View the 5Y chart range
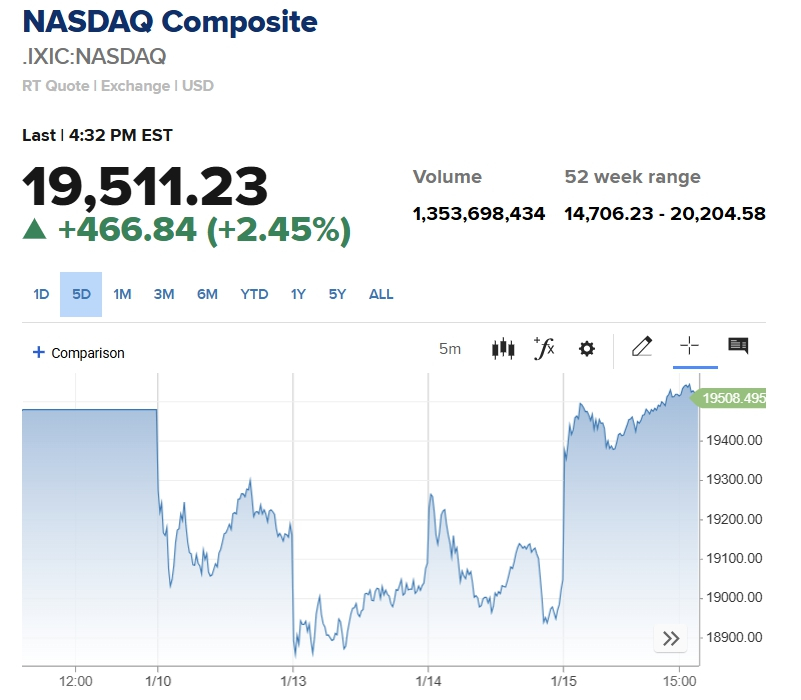 337,294
